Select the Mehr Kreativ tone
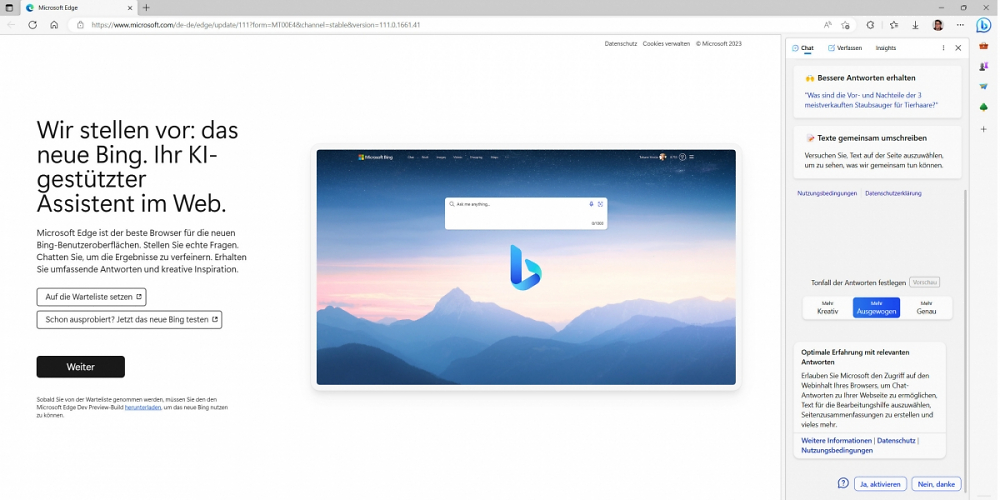Viewport: 1000px width, 500px height. pyautogui.click(x=827, y=307)
